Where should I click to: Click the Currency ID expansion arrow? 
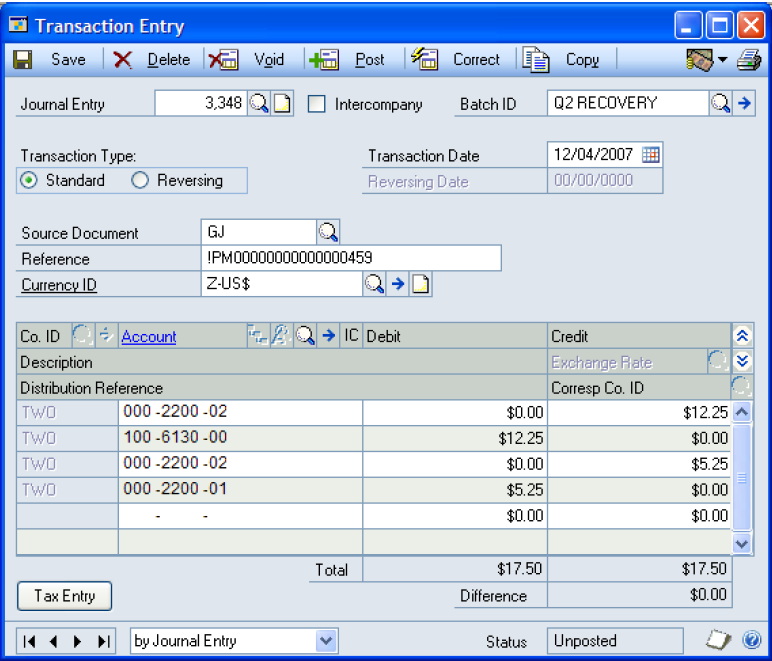[397, 284]
